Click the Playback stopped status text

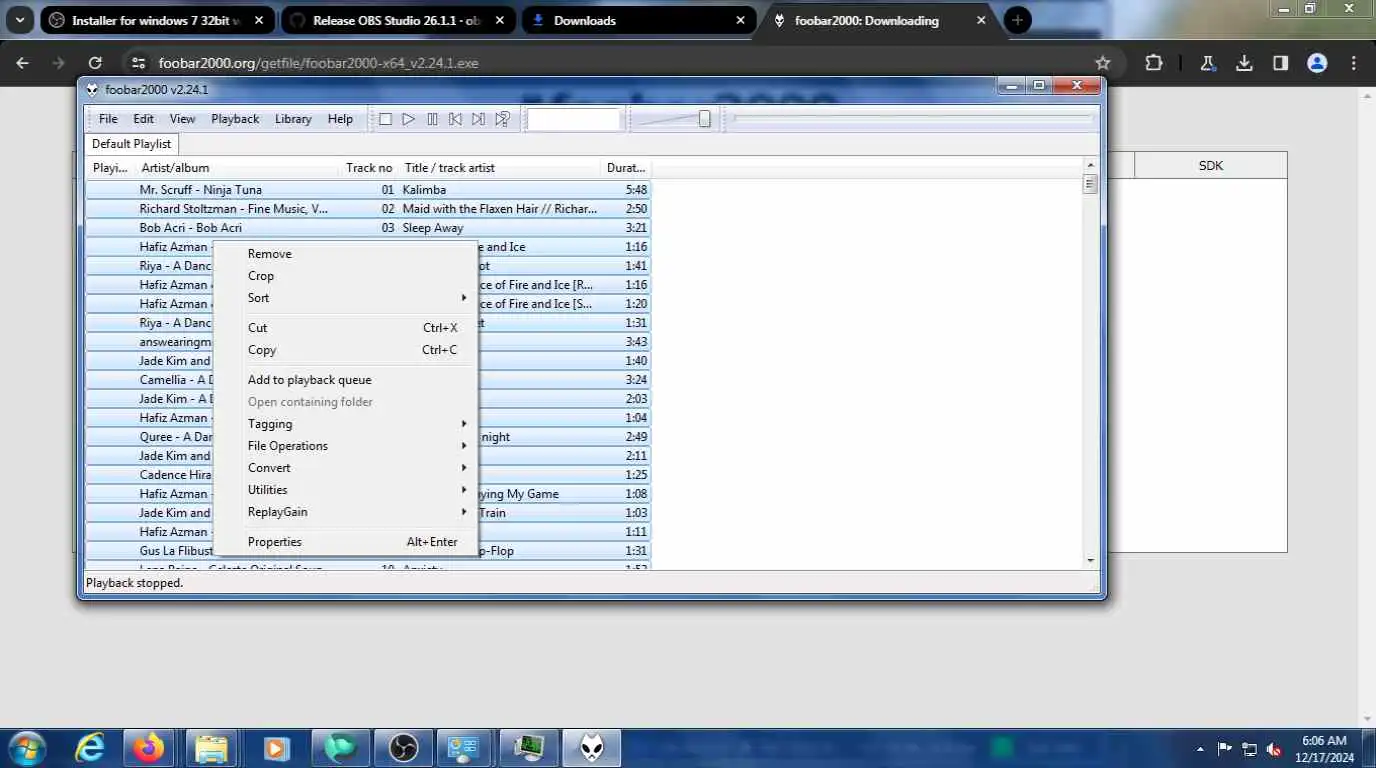135,583
